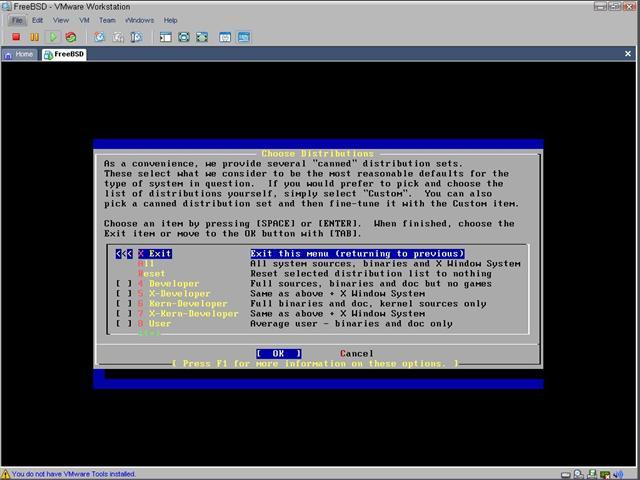This screenshot has height=480, width=640.
Task: Click the hard disk status icon
Action: point(566,475)
